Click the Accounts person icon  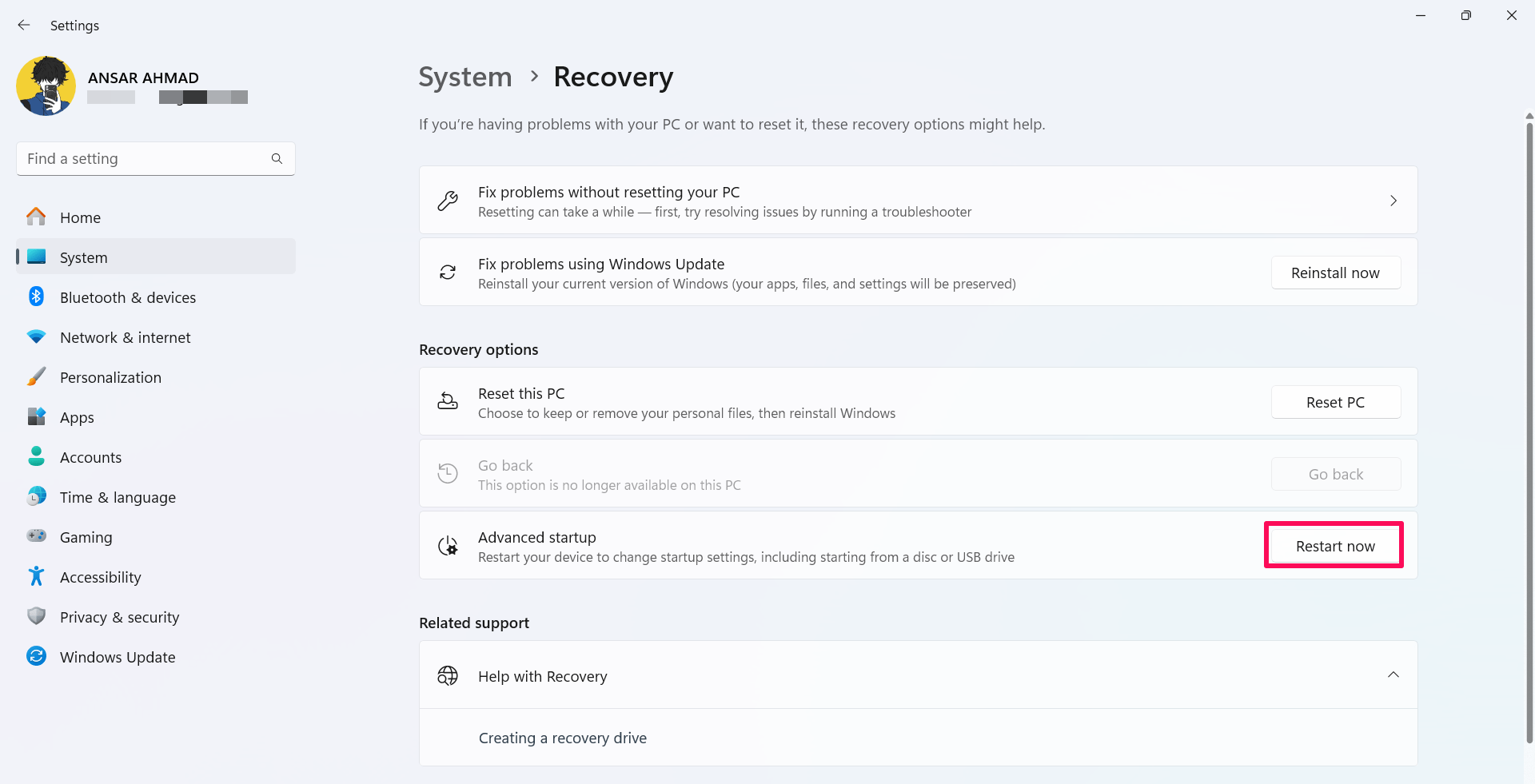tap(36, 456)
